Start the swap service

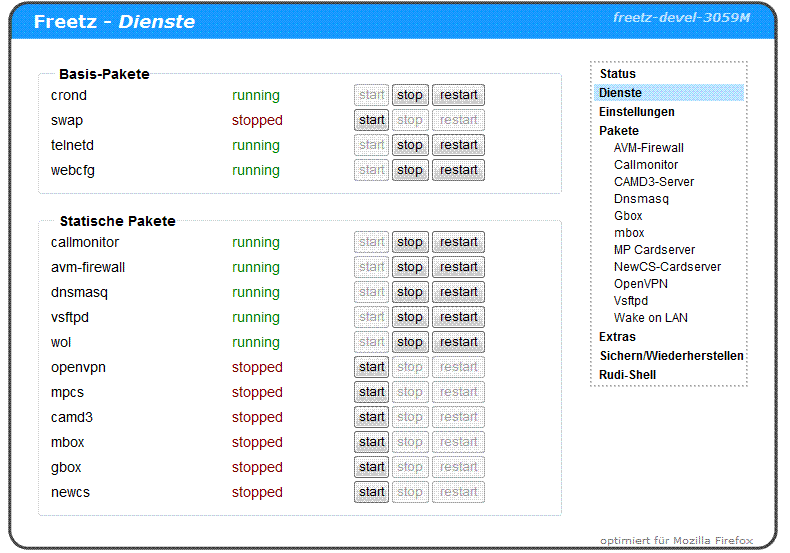[x=372, y=121]
